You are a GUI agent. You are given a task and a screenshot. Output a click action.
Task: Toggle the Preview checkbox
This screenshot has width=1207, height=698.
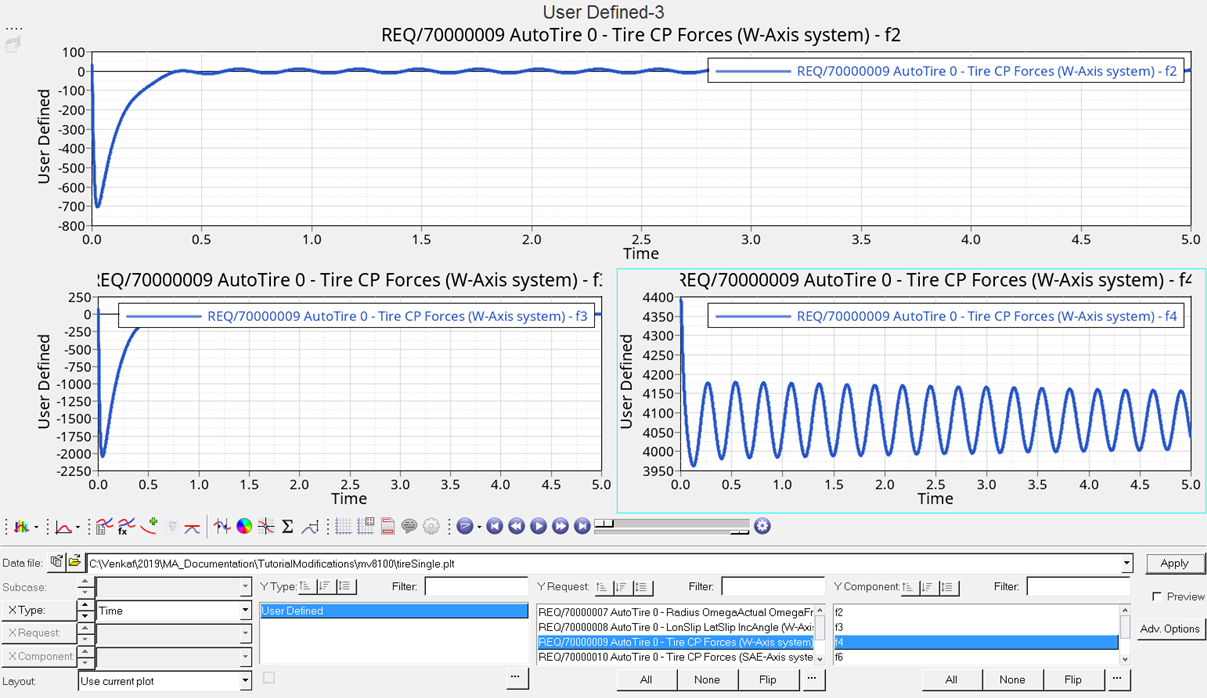(x=1157, y=596)
